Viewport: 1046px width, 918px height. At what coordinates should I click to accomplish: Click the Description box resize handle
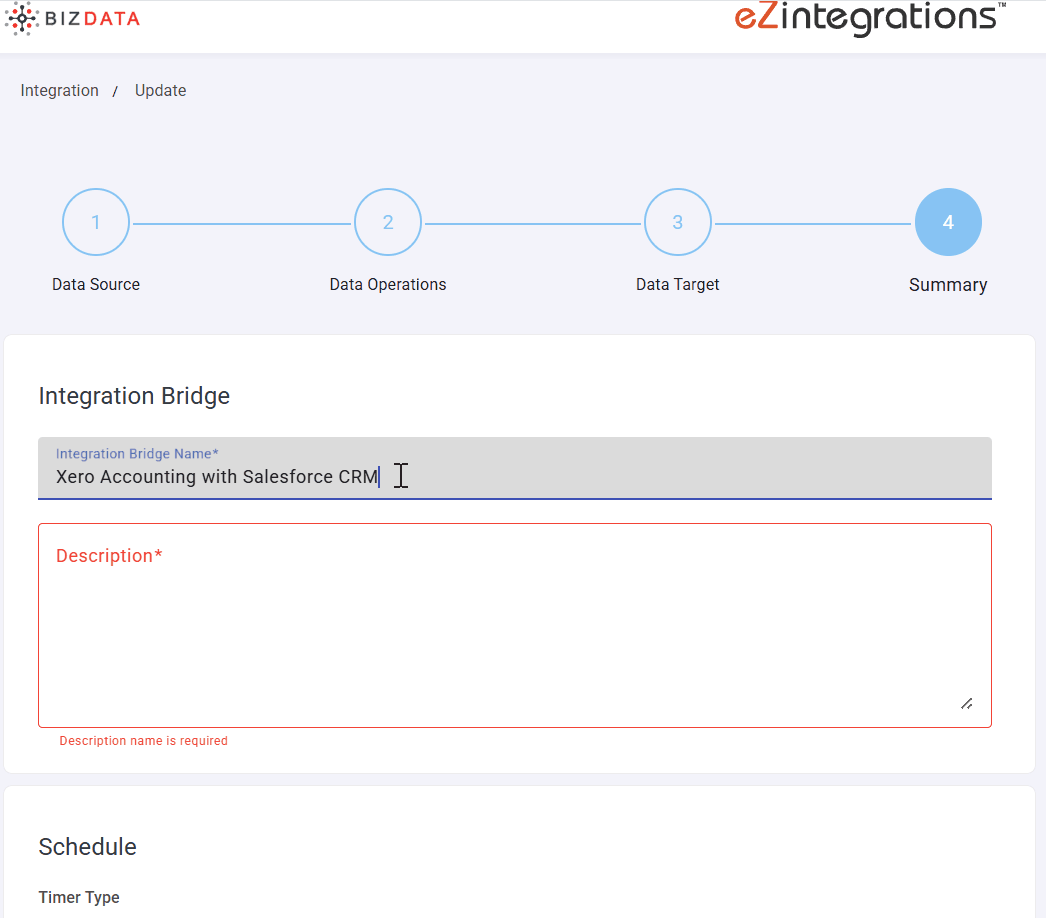click(x=966, y=704)
